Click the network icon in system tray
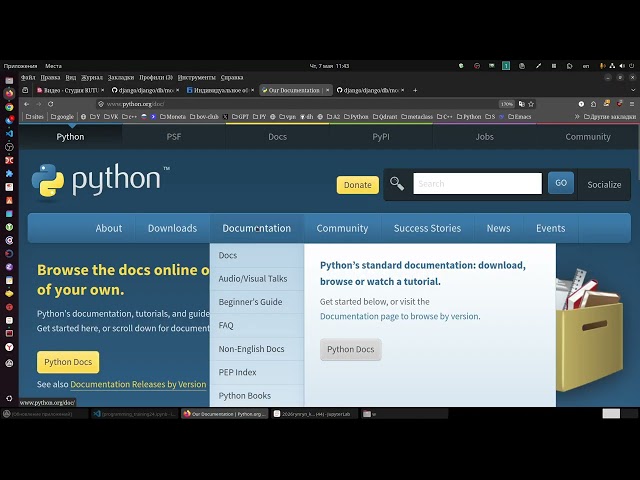Screen dimensions: 640x480 click(612, 66)
